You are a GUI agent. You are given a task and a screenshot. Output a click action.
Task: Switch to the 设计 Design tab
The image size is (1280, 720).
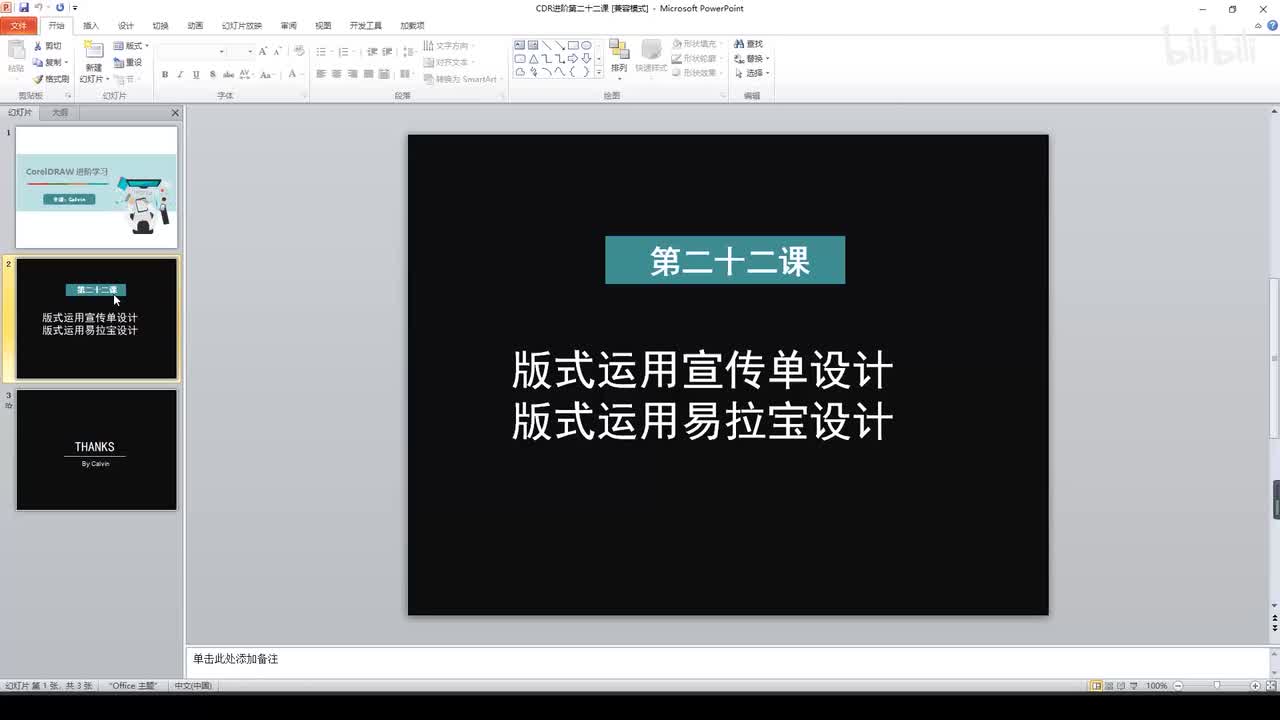pyautogui.click(x=125, y=26)
